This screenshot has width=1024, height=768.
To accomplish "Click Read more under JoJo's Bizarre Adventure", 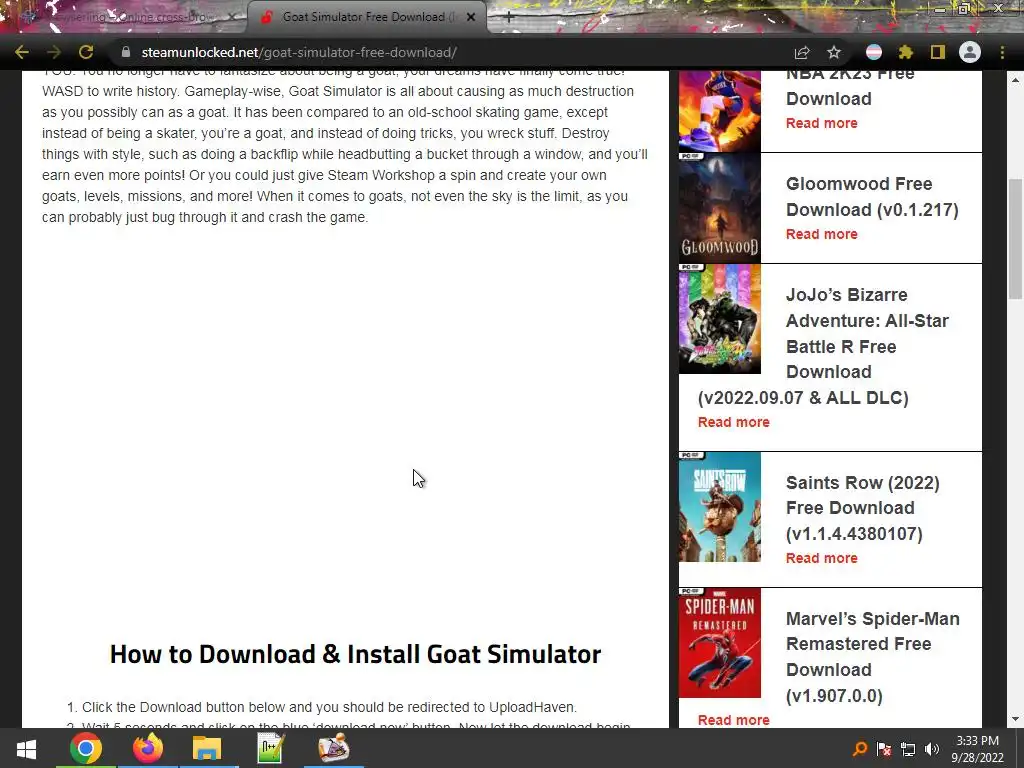I will pos(733,422).
